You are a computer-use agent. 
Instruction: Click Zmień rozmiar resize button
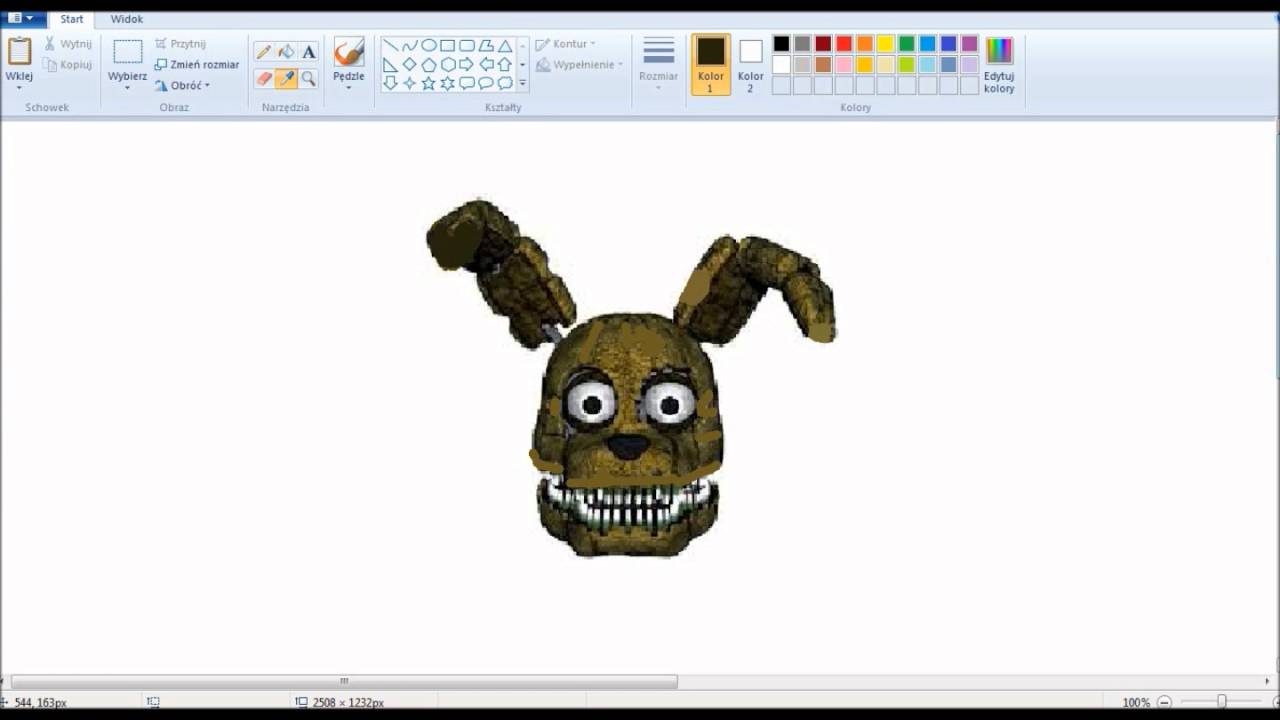coord(197,65)
